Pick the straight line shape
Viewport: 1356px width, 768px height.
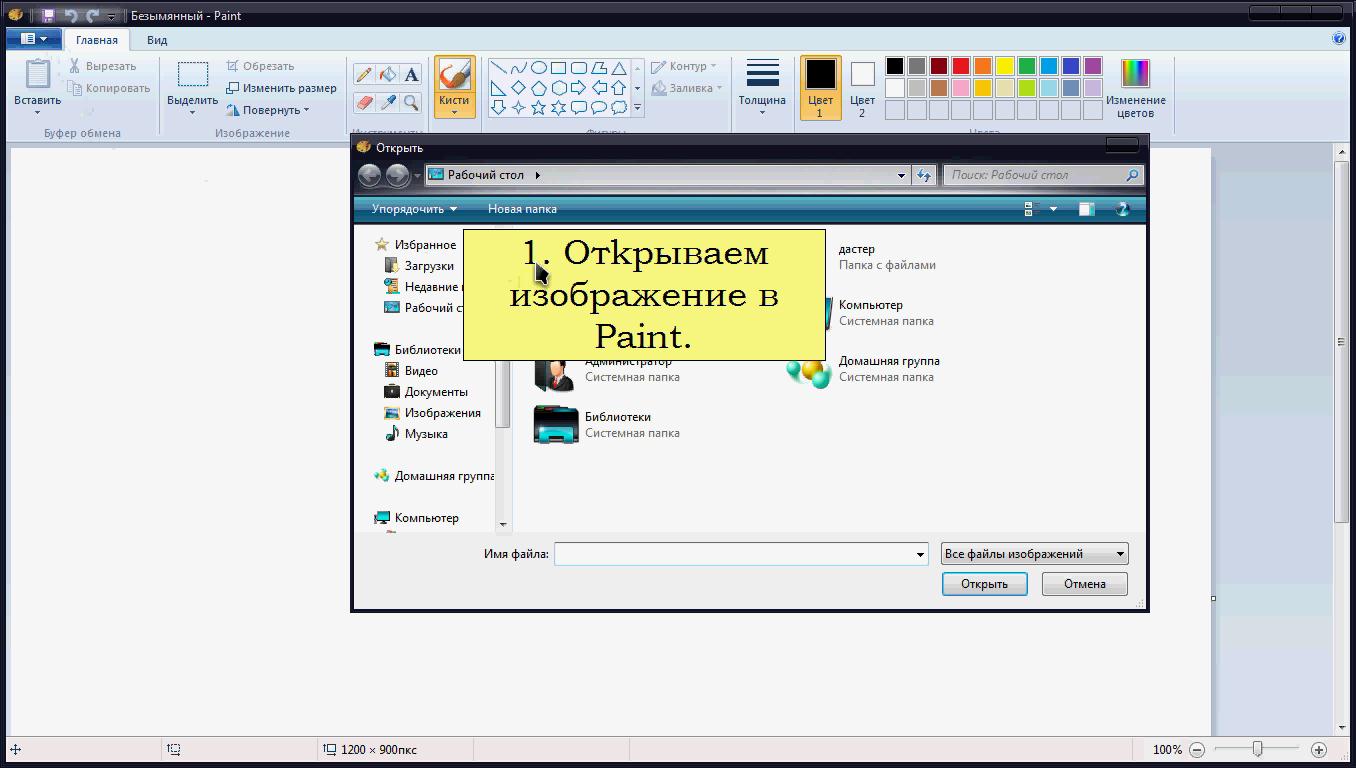point(498,68)
